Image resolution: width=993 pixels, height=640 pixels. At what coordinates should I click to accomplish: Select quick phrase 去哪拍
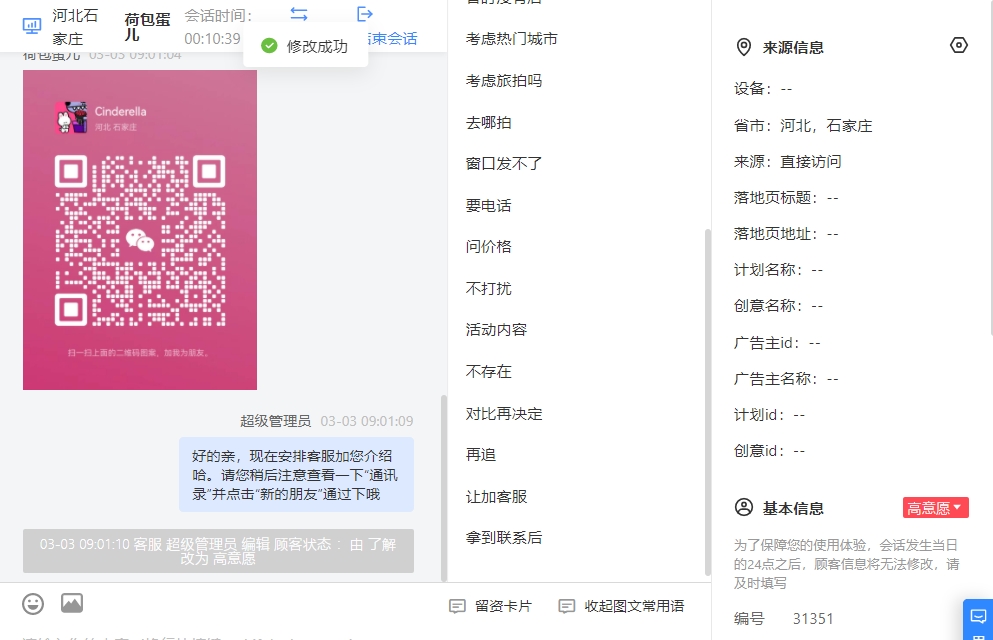(x=488, y=123)
